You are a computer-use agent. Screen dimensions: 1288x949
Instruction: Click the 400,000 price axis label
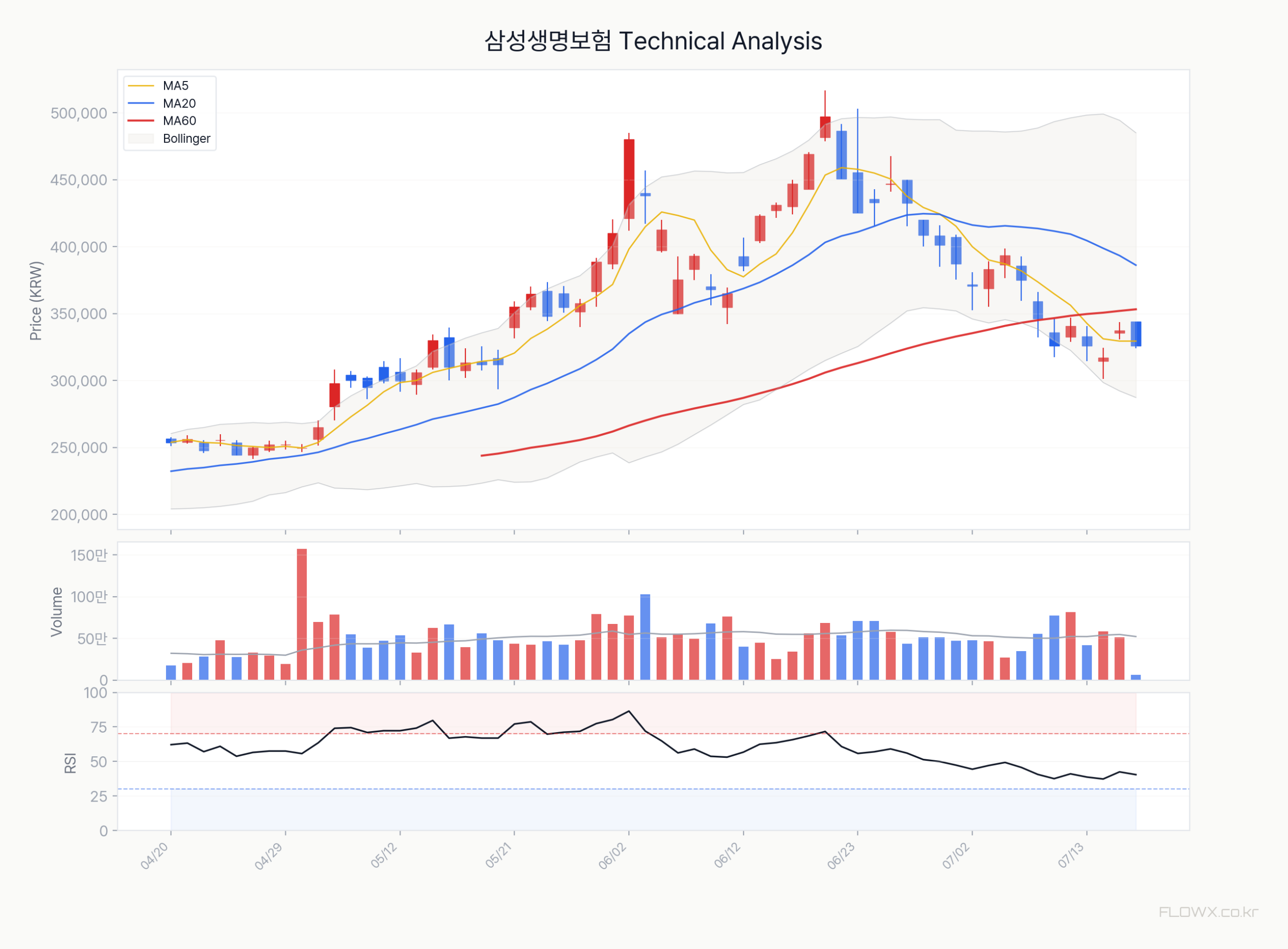(x=78, y=247)
